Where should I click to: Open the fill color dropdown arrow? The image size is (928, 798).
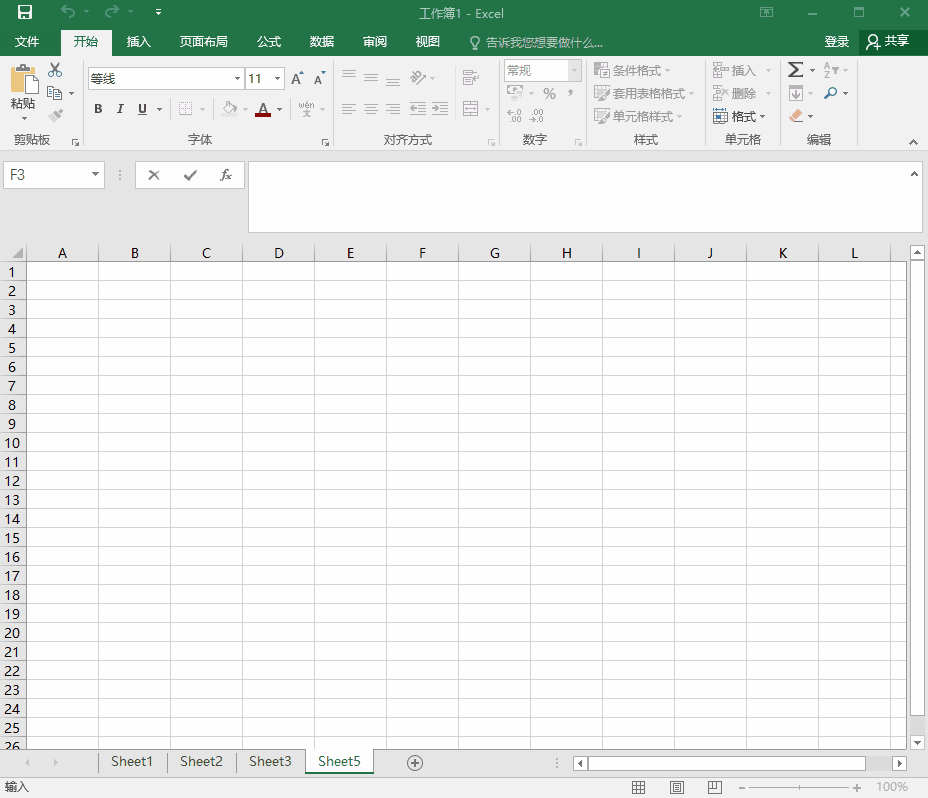click(246, 110)
